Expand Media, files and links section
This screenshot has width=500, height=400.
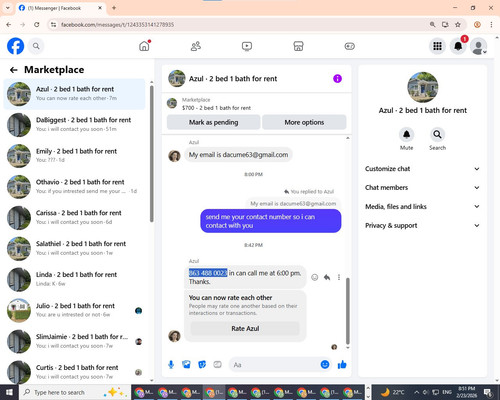point(422,207)
